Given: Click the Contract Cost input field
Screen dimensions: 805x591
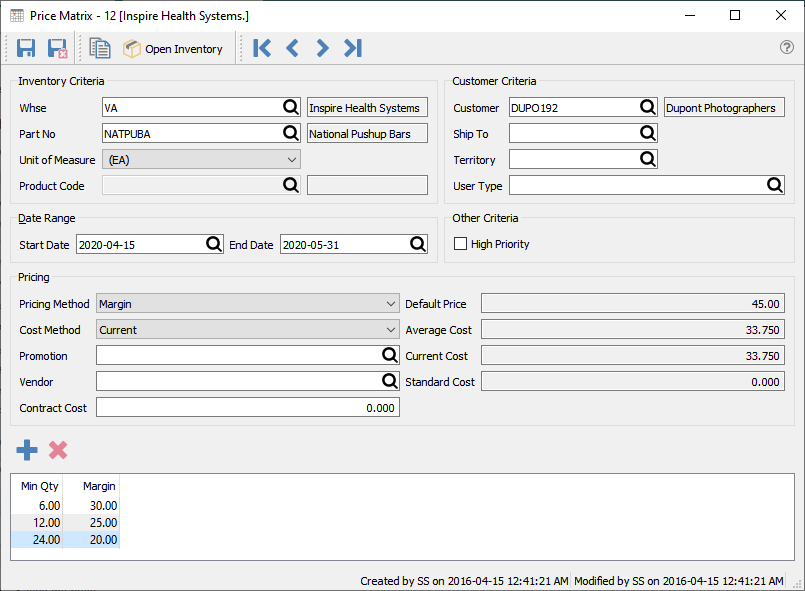Looking at the screenshot, I should (x=247, y=408).
